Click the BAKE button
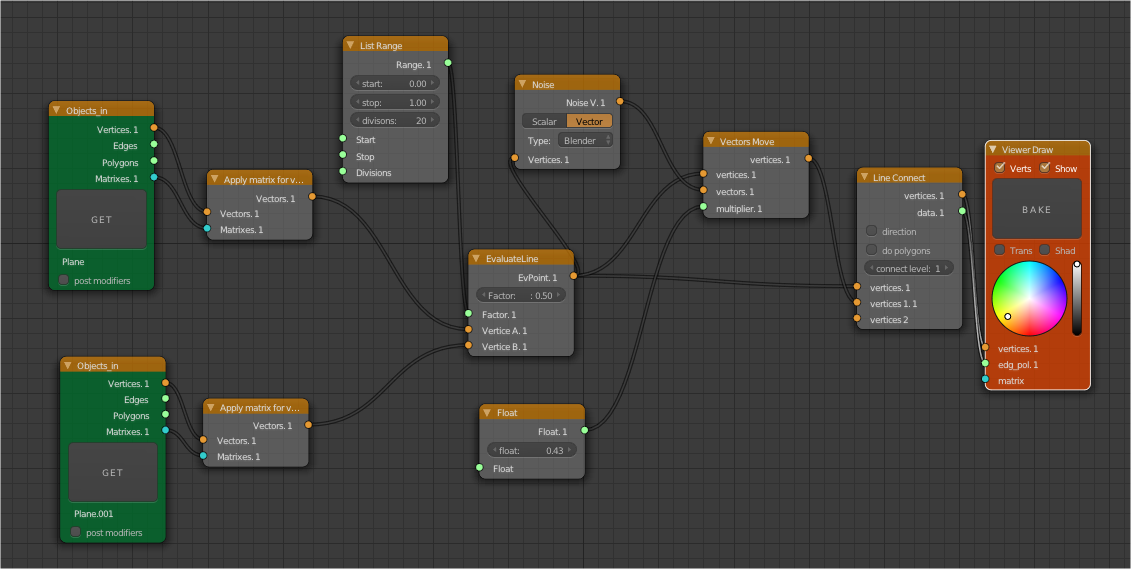1131x569 pixels. pos(1037,209)
